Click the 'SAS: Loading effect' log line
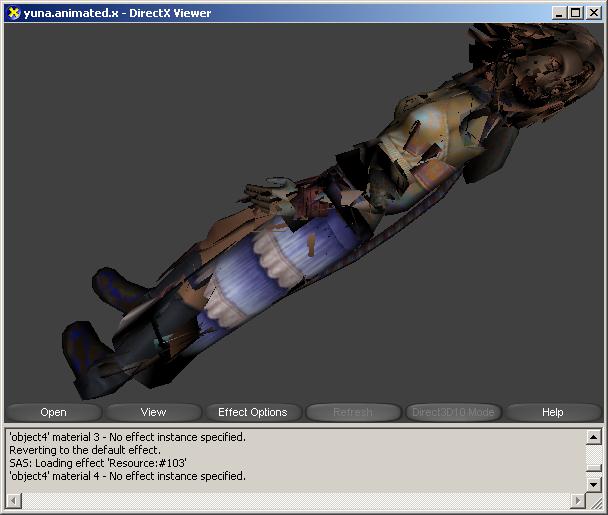The height and width of the screenshot is (515, 608). click(98, 463)
